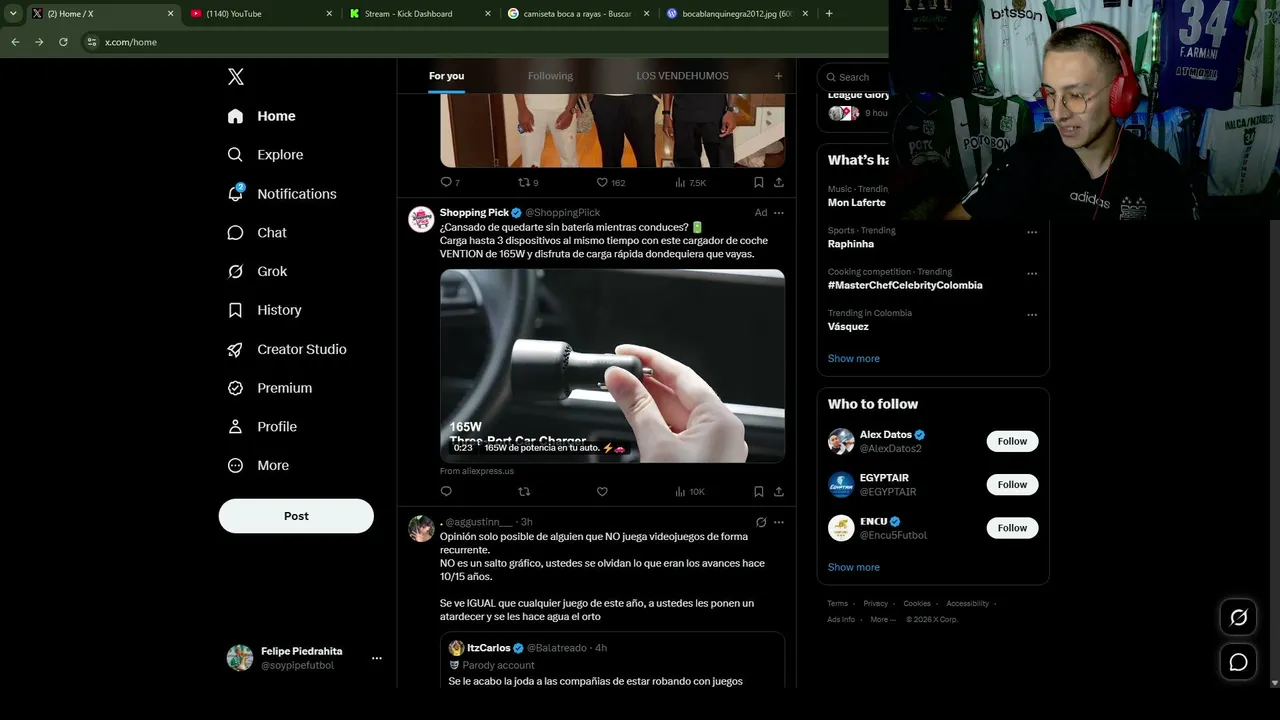Open more options on the Shopping Pick ad
1280x720 pixels.
point(779,213)
